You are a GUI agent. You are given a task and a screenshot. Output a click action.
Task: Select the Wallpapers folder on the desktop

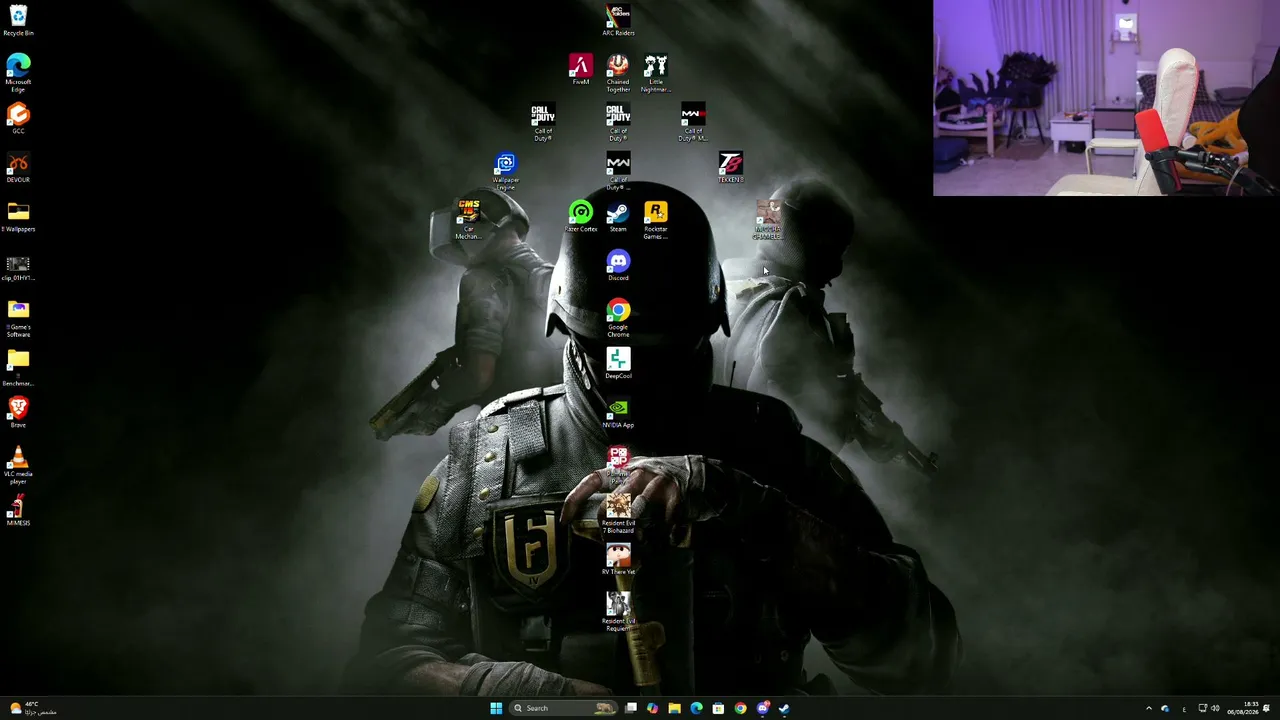tap(18, 216)
